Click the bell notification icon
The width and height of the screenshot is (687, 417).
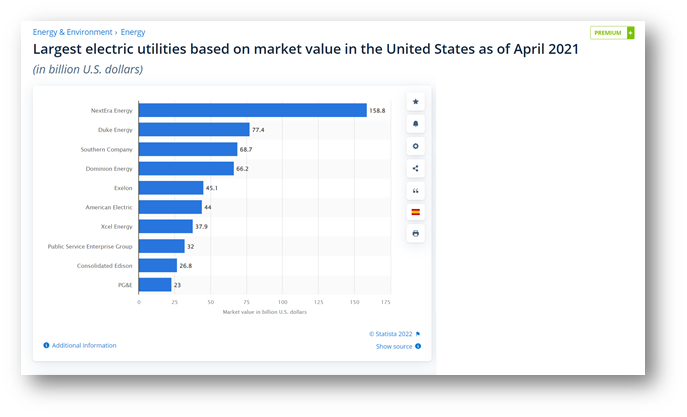click(415, 124)
